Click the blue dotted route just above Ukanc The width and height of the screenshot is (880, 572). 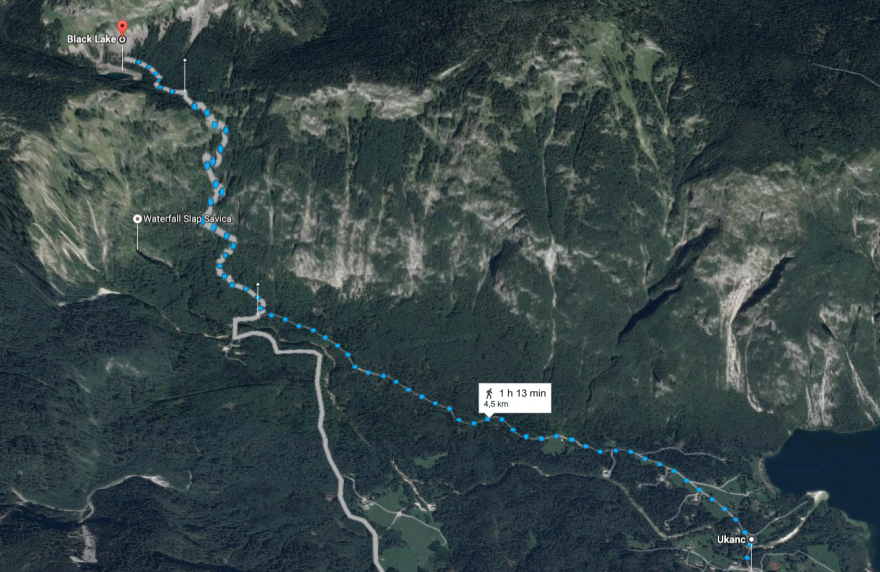pos(724,509)
